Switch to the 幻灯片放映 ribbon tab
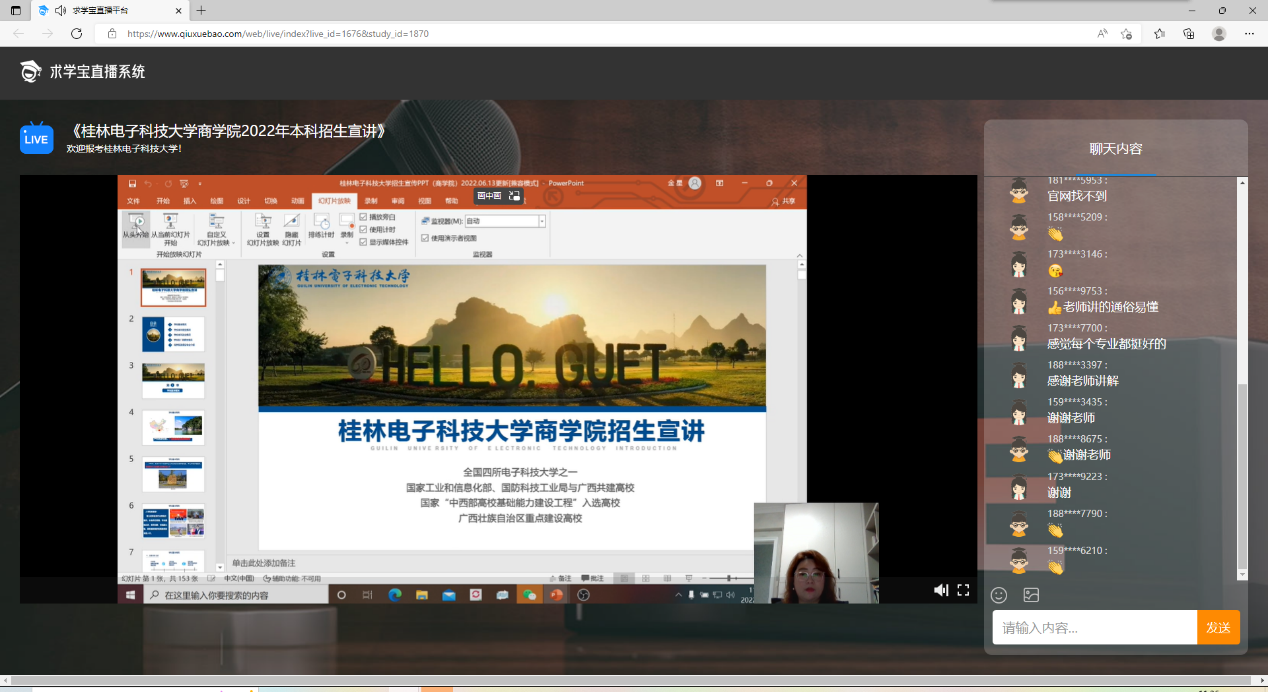 click(334, 200)
